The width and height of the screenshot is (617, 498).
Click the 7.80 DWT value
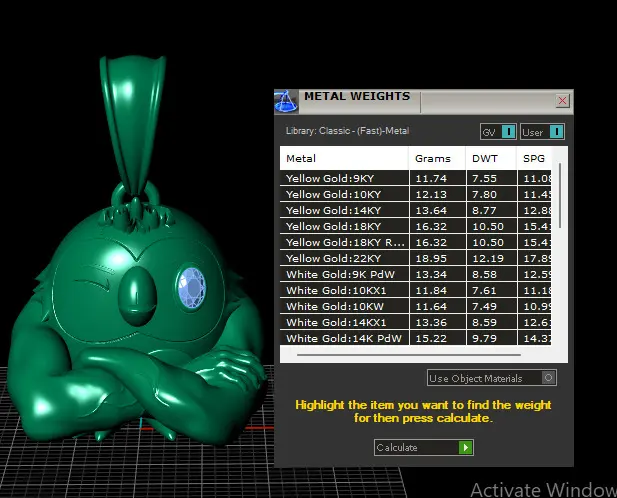[484, 195]
